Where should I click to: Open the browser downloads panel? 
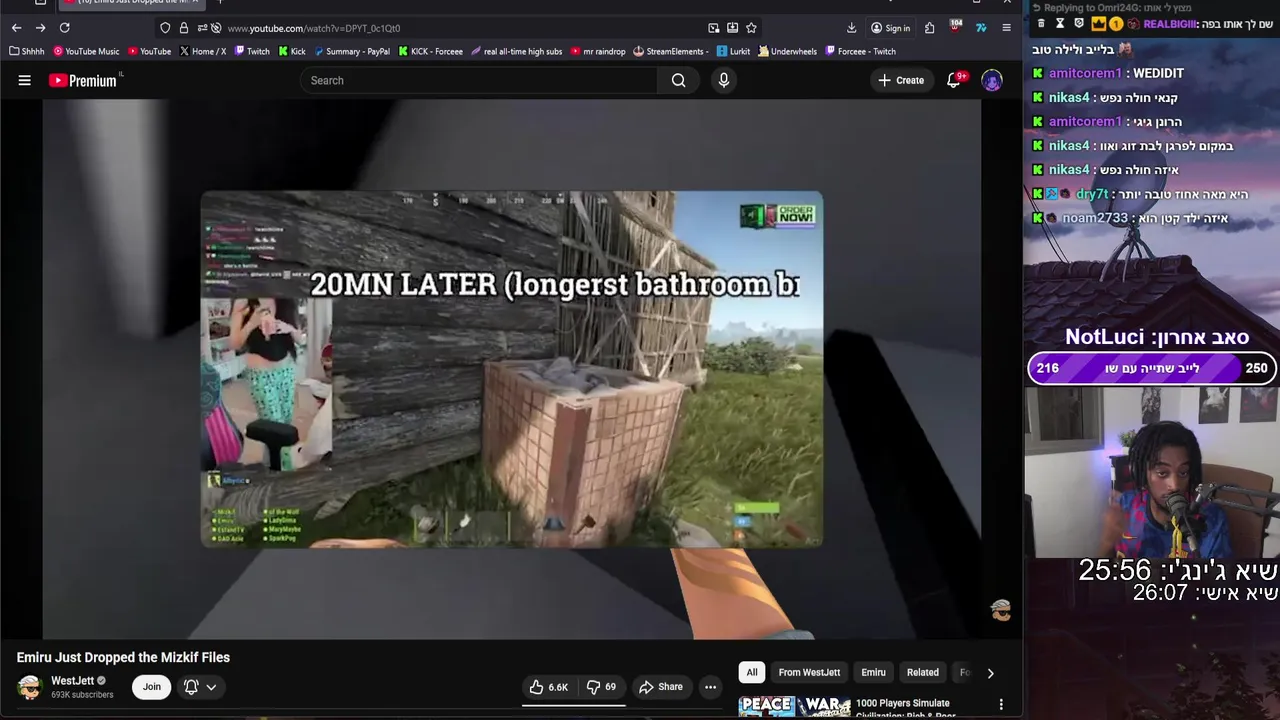pos(851,28)
